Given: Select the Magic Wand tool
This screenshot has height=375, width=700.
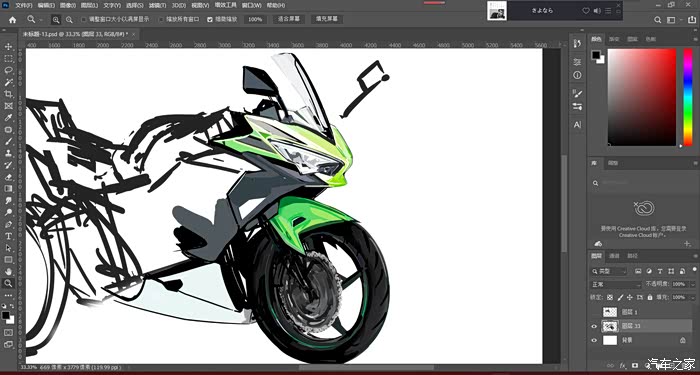Looking at the screenshot, I should click(x=8, y=83).
